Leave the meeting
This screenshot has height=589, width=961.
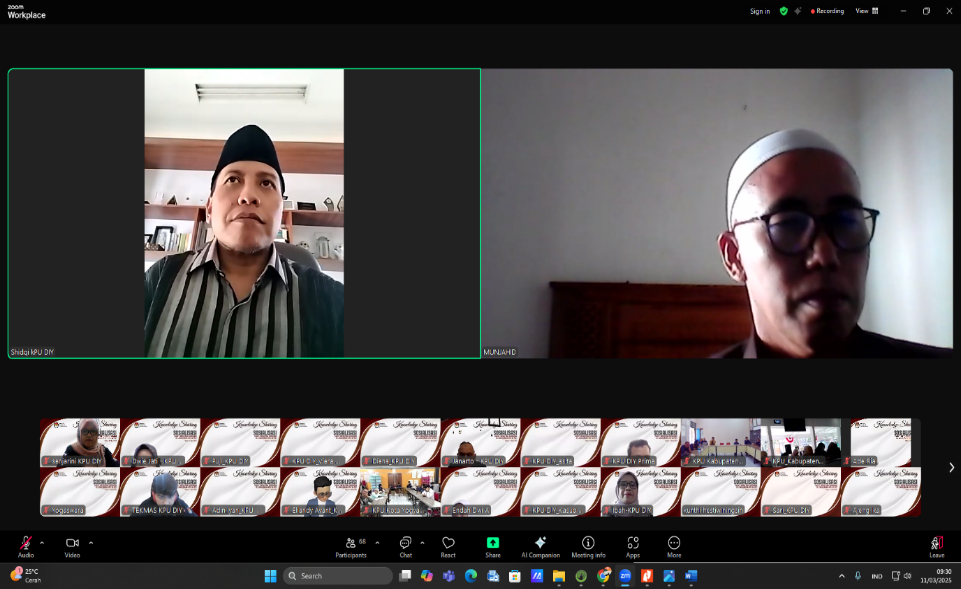pyautogui.click(x=936, y=544)
